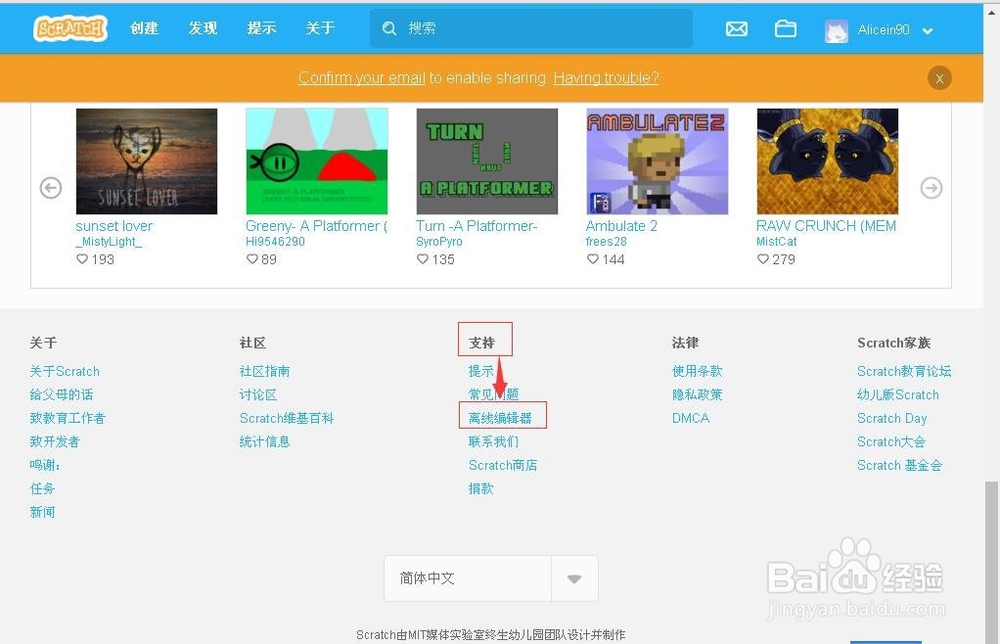Open the 简体中文 language dropdown

pyautogui.click(x=491, y=578)
